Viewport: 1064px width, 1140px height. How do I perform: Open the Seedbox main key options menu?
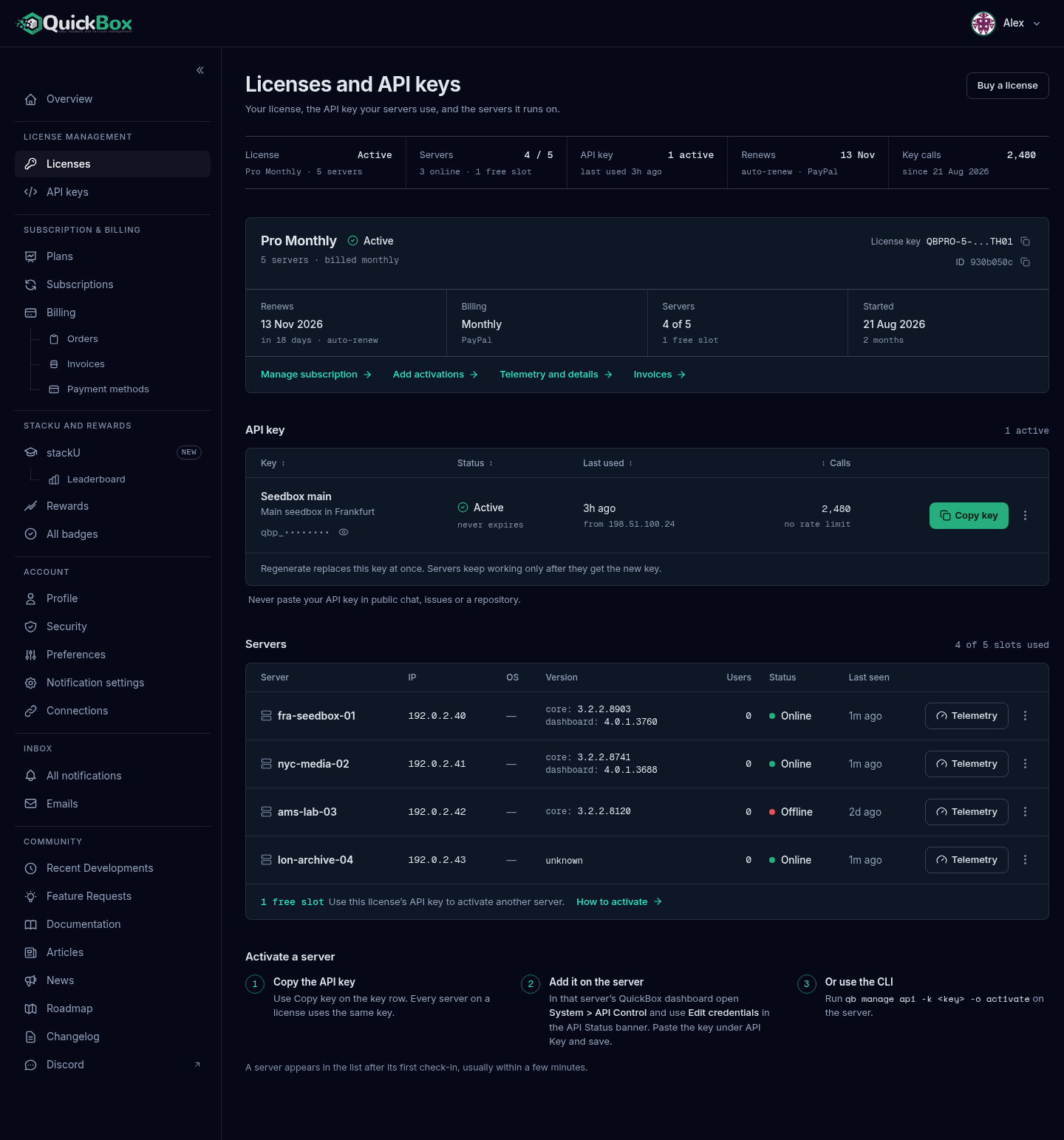pyautogui.click(x=1025, y=516)
